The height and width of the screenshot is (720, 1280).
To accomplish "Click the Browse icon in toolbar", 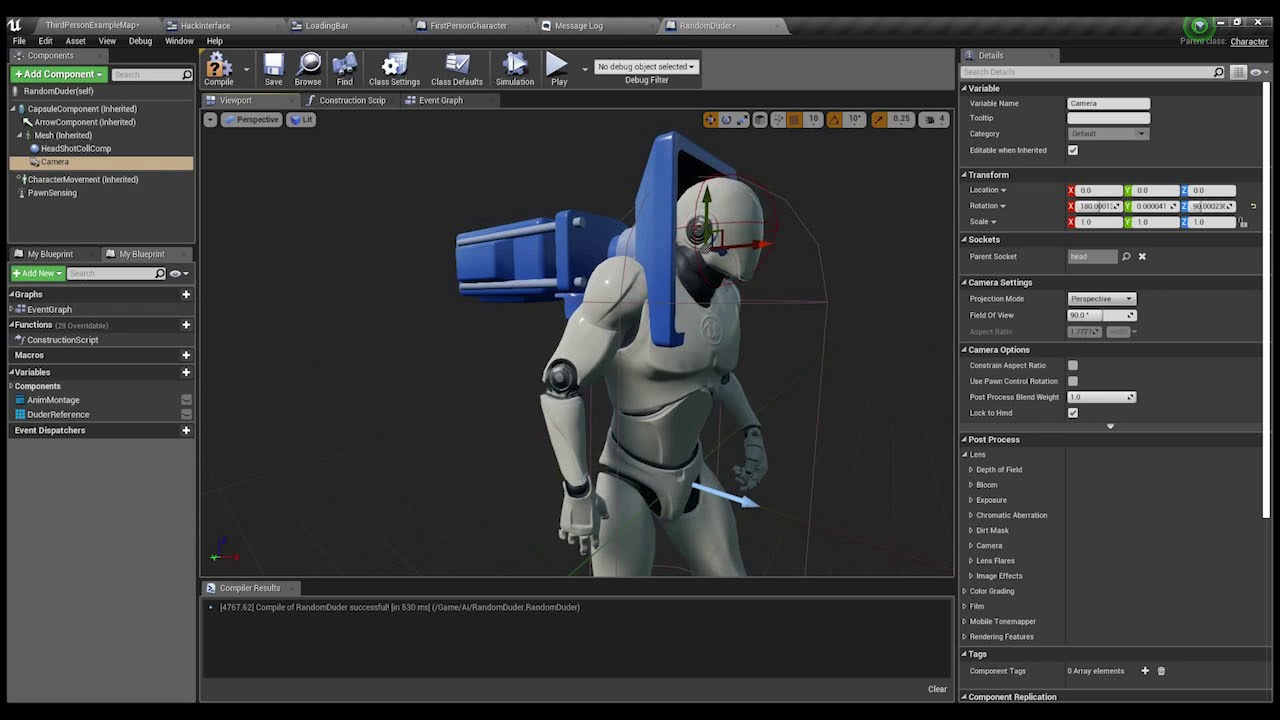I will [308, 68].
